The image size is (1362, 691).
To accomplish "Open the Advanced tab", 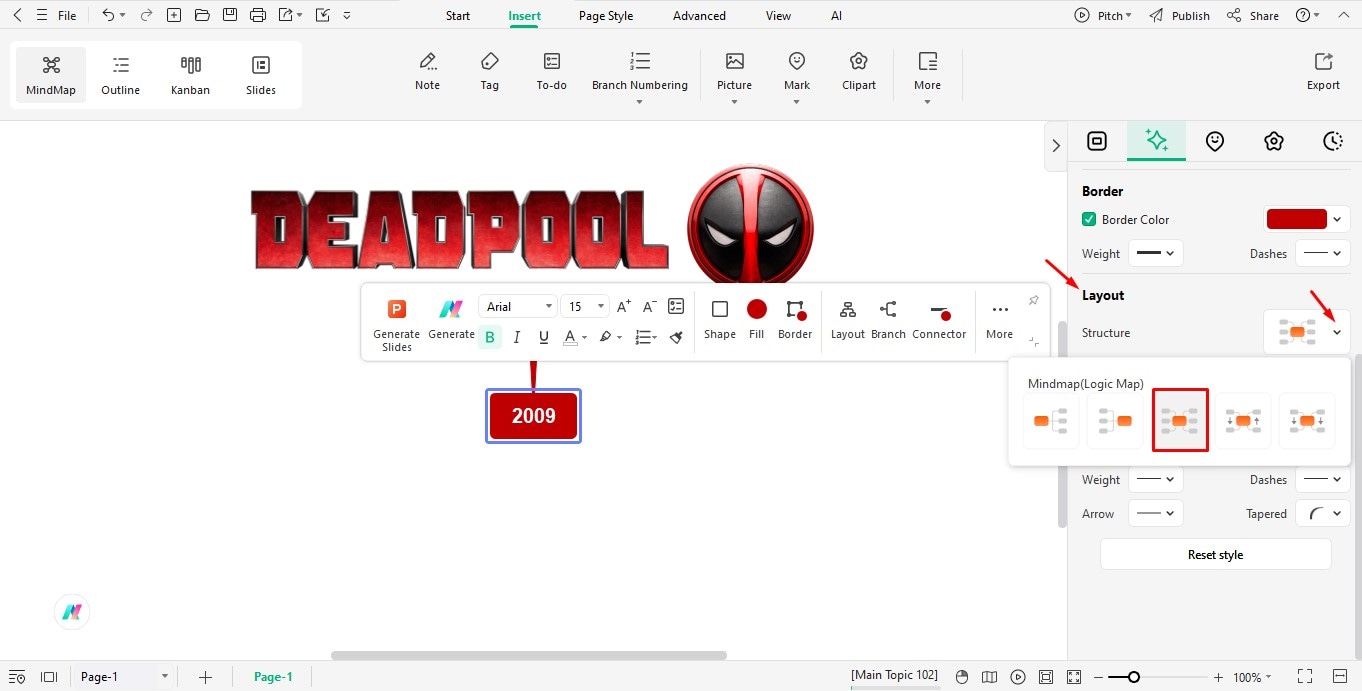I will (x=699, y=16).
